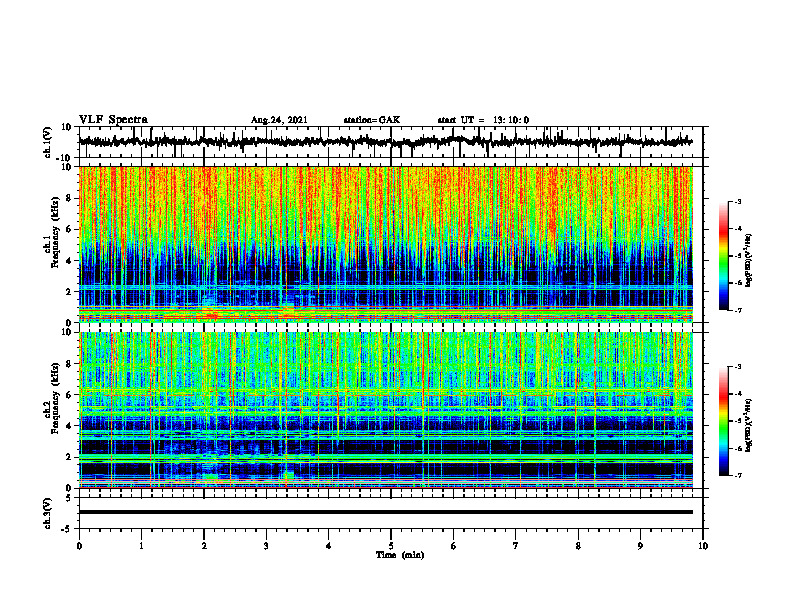792x612 pixels.
Task: Click the 6 kHz tick on ch.1 spectrogram
Action: point(69,229)
